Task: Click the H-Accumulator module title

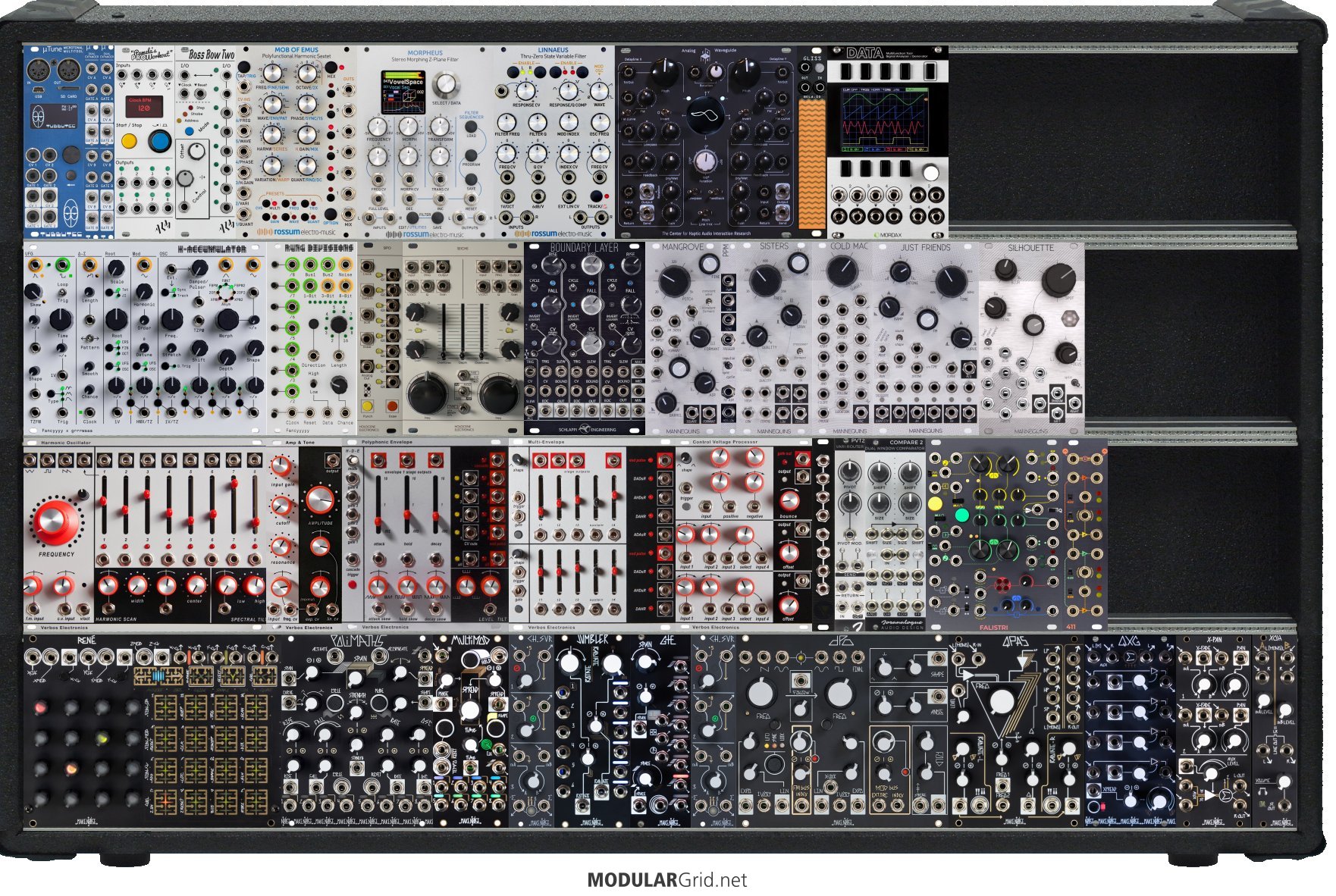Action: coord(212,249)
